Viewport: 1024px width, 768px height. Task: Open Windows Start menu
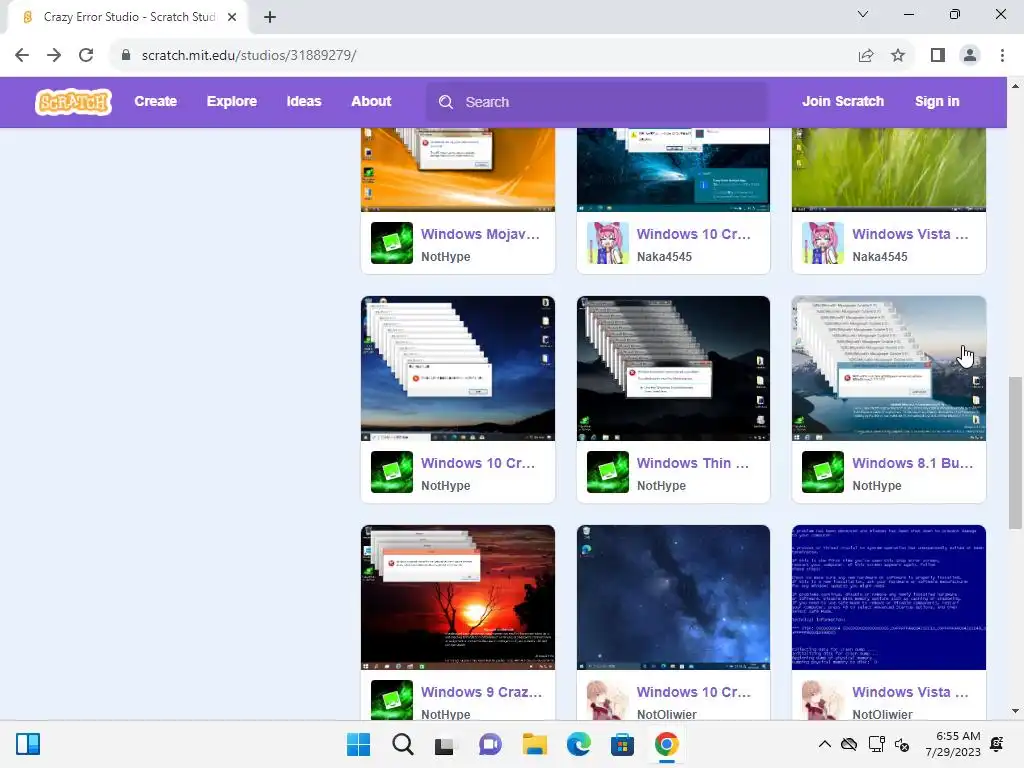click(358, 744)
